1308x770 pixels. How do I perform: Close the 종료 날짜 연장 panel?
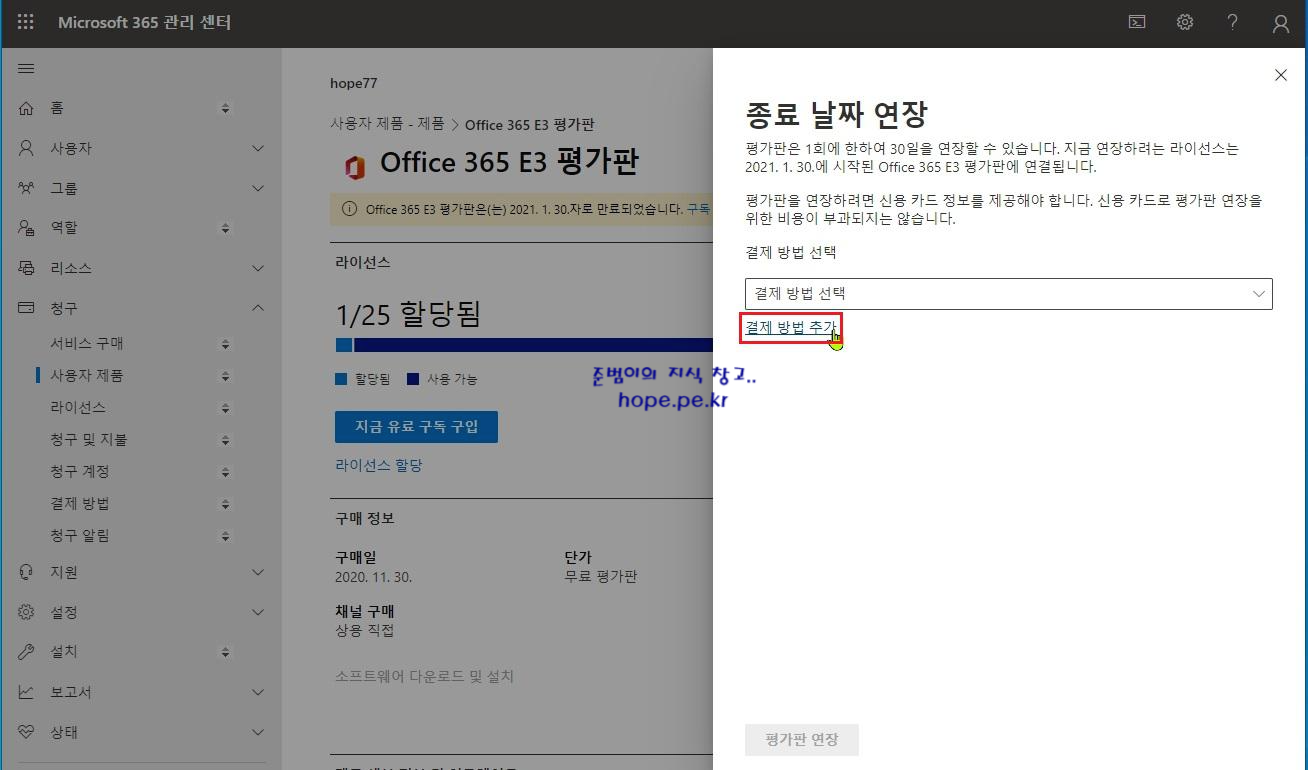1281,75
